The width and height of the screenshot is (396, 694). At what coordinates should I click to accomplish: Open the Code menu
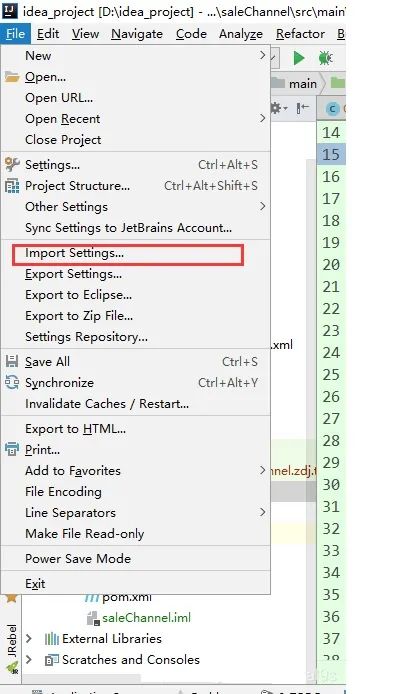click(x=191, y=34)
